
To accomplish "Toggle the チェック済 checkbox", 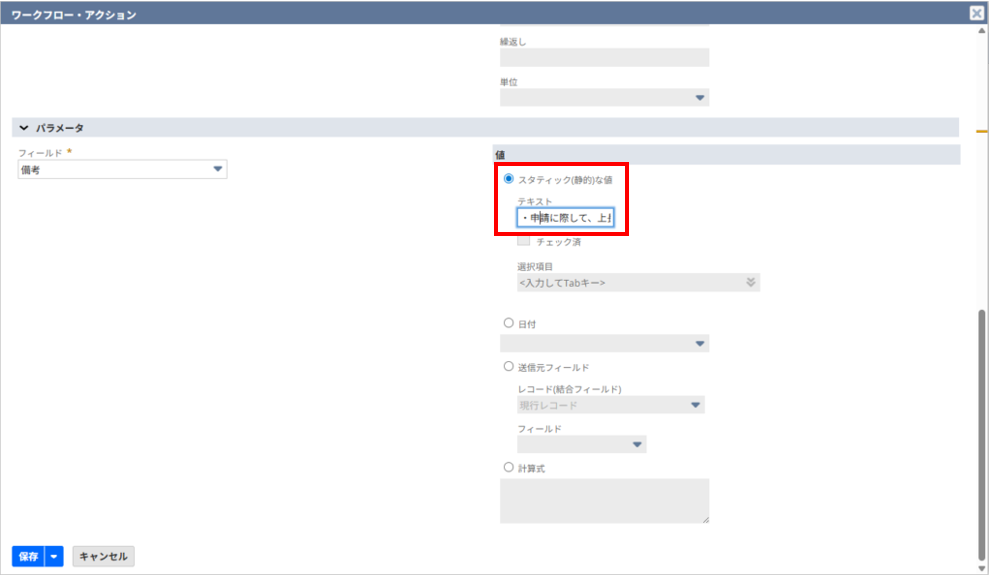I will (523, 241).
